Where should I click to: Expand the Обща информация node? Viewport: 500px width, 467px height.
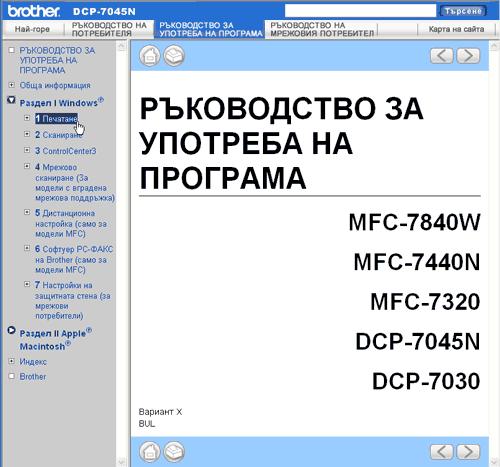11,85
